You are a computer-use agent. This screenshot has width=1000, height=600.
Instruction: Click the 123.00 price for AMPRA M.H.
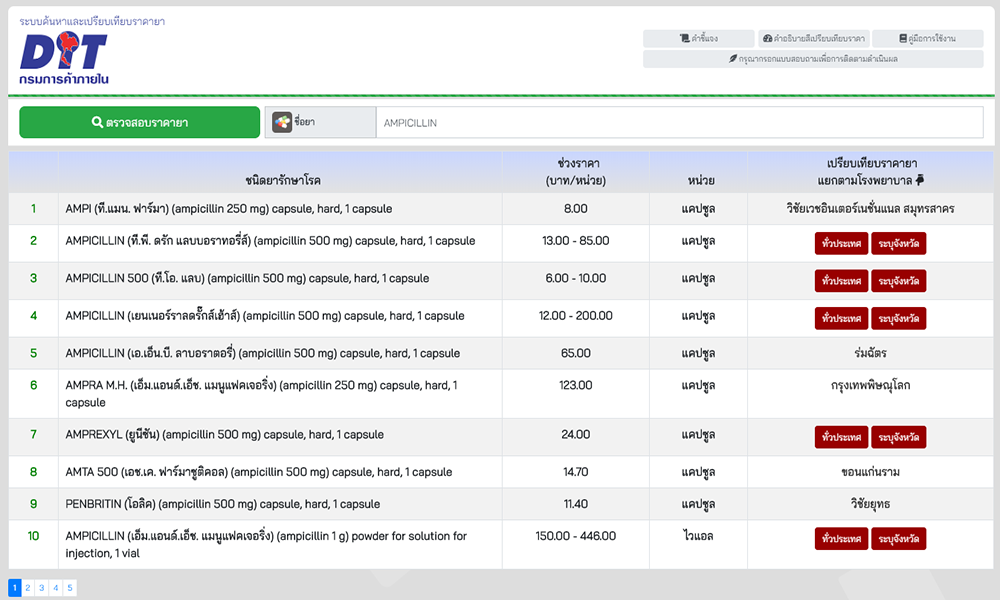[x=576, y=385]
